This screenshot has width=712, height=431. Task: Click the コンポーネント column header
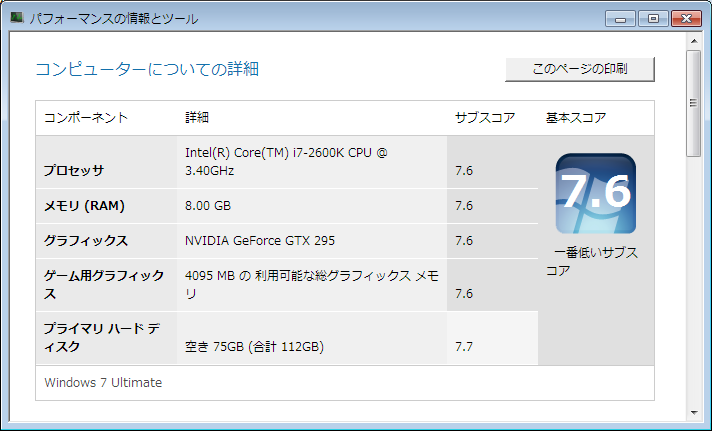click(86, 118)
